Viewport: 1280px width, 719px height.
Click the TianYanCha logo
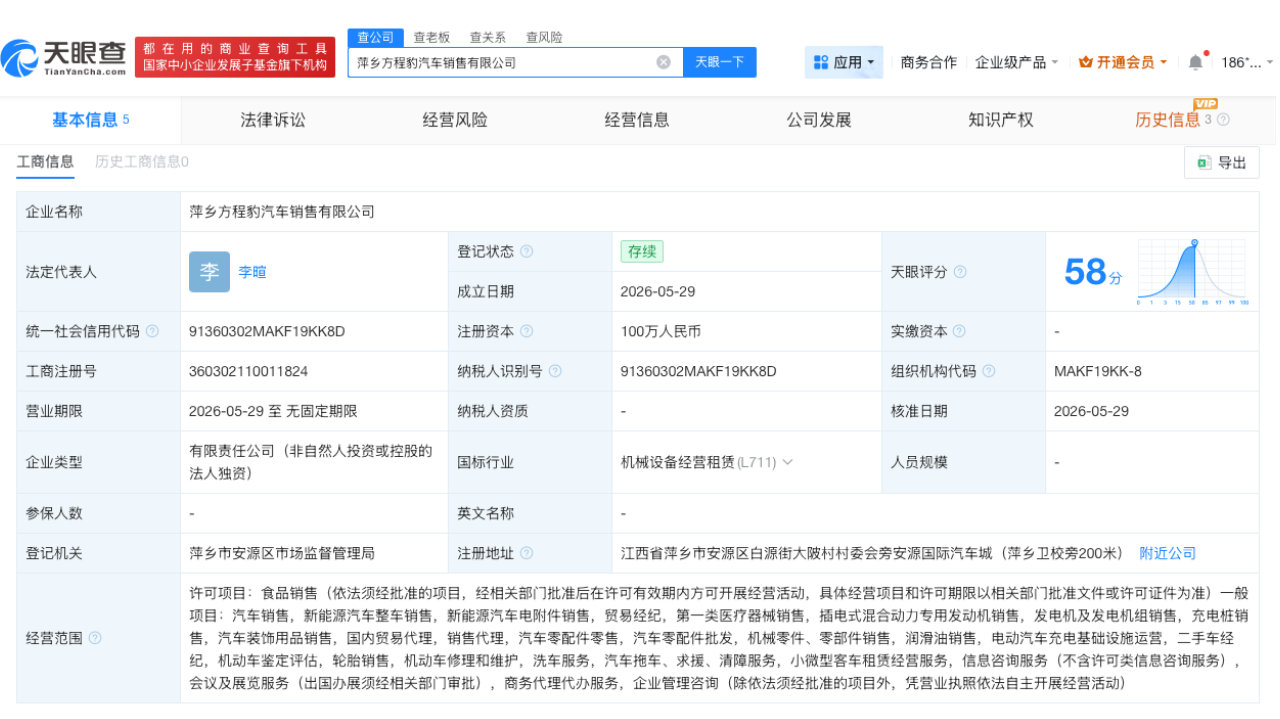[x=65, y=58]
